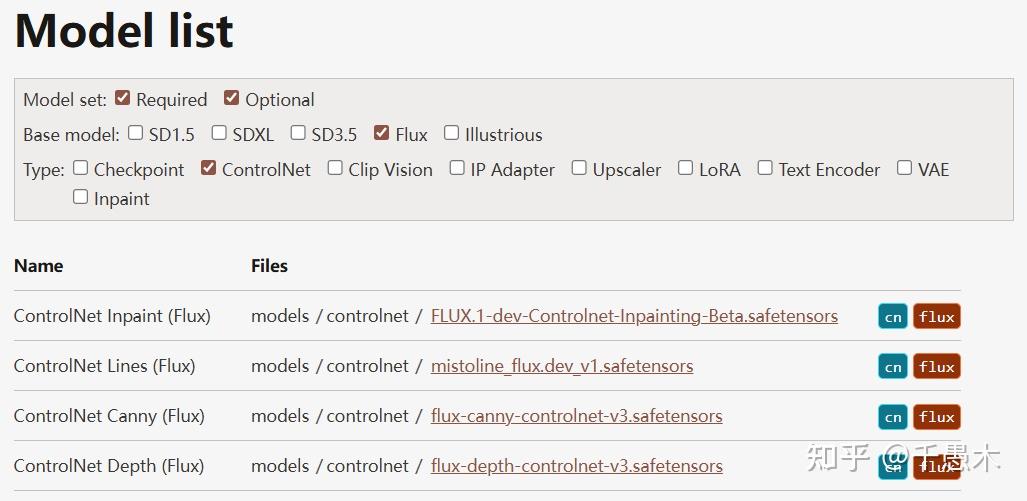Image resolution: width=1027 pixels, height=501 pixels.
Task: Click the flux tag on ControlNet Canny row
Action: point(936,417)
